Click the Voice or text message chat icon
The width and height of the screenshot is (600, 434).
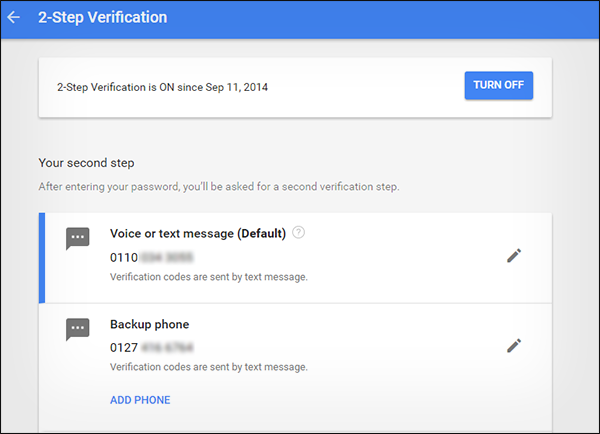click(78, 238)
